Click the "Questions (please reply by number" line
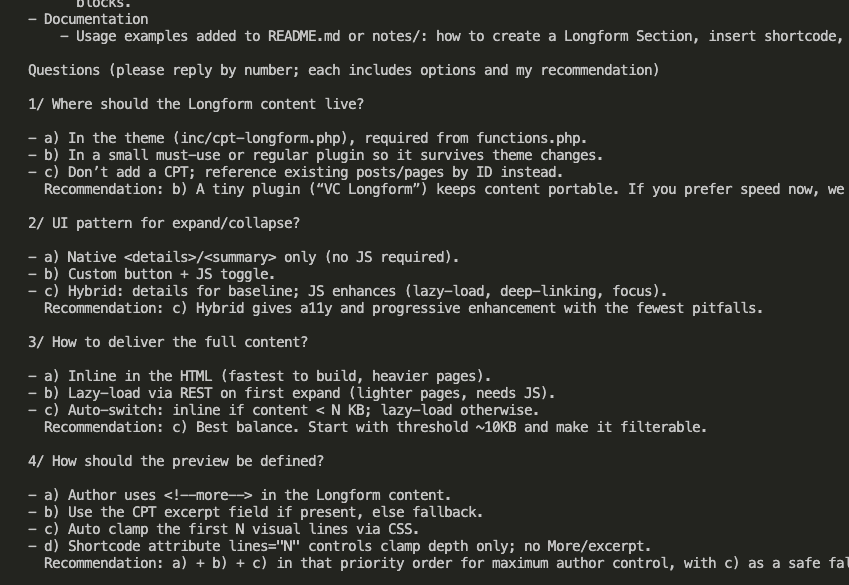 pos(343,70)
